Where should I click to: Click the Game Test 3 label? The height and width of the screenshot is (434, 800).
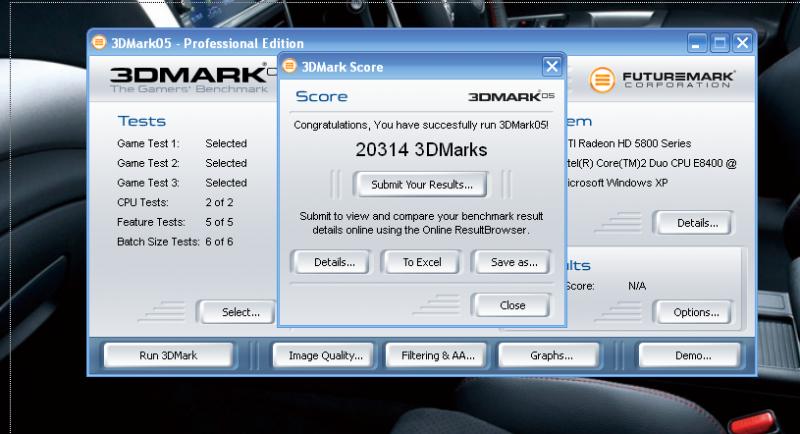[148, 183]
